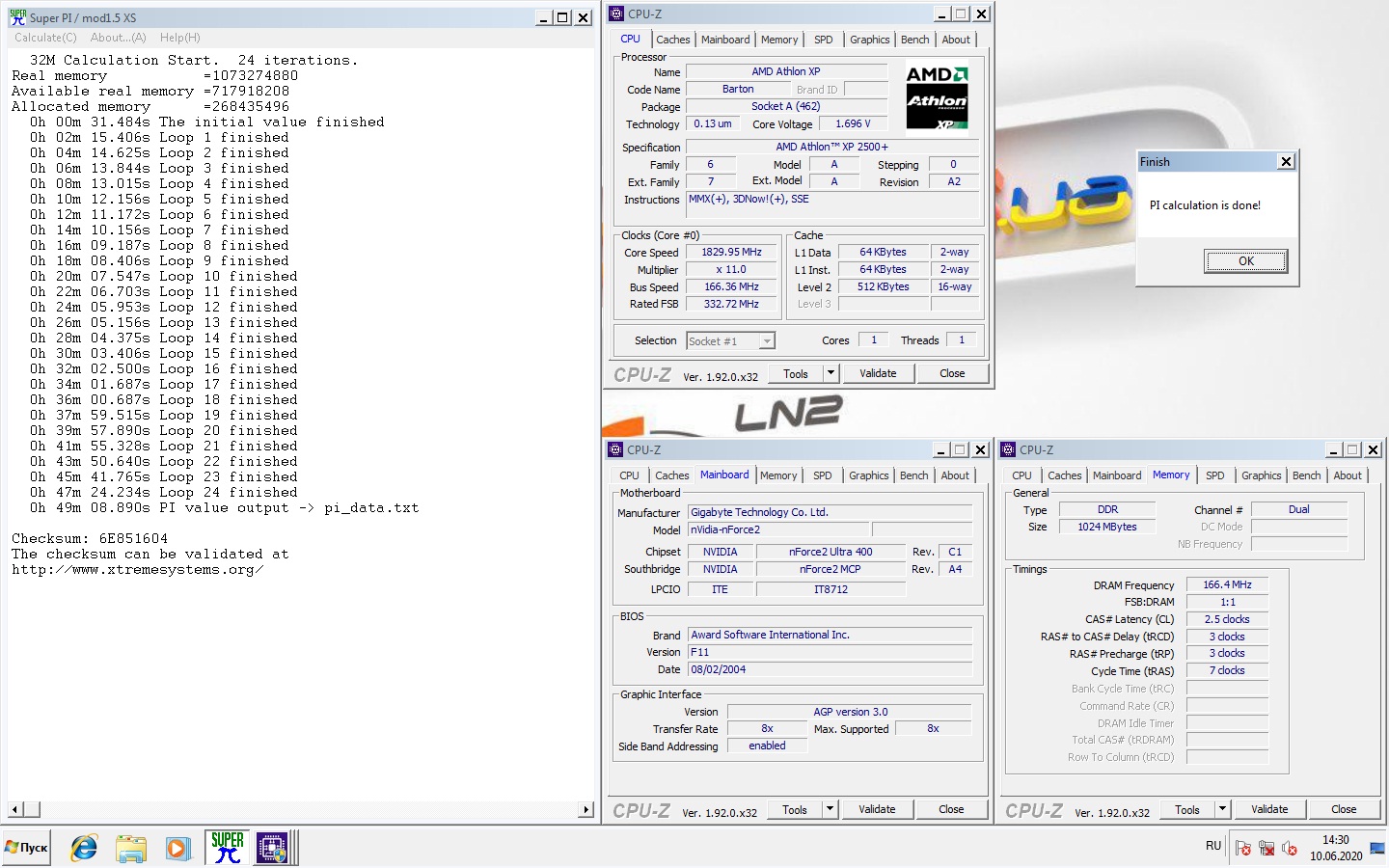Select the CPU-Z taskbar button

point(273,847)
